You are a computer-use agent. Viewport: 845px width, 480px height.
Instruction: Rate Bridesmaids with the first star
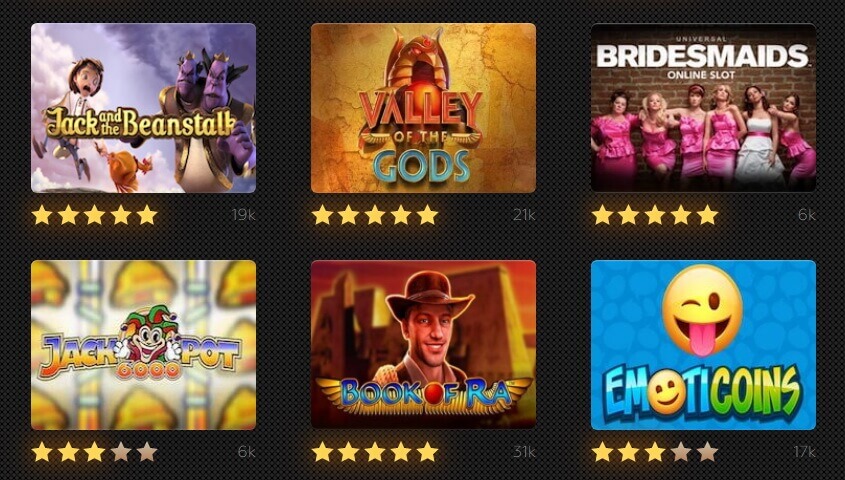602,215
